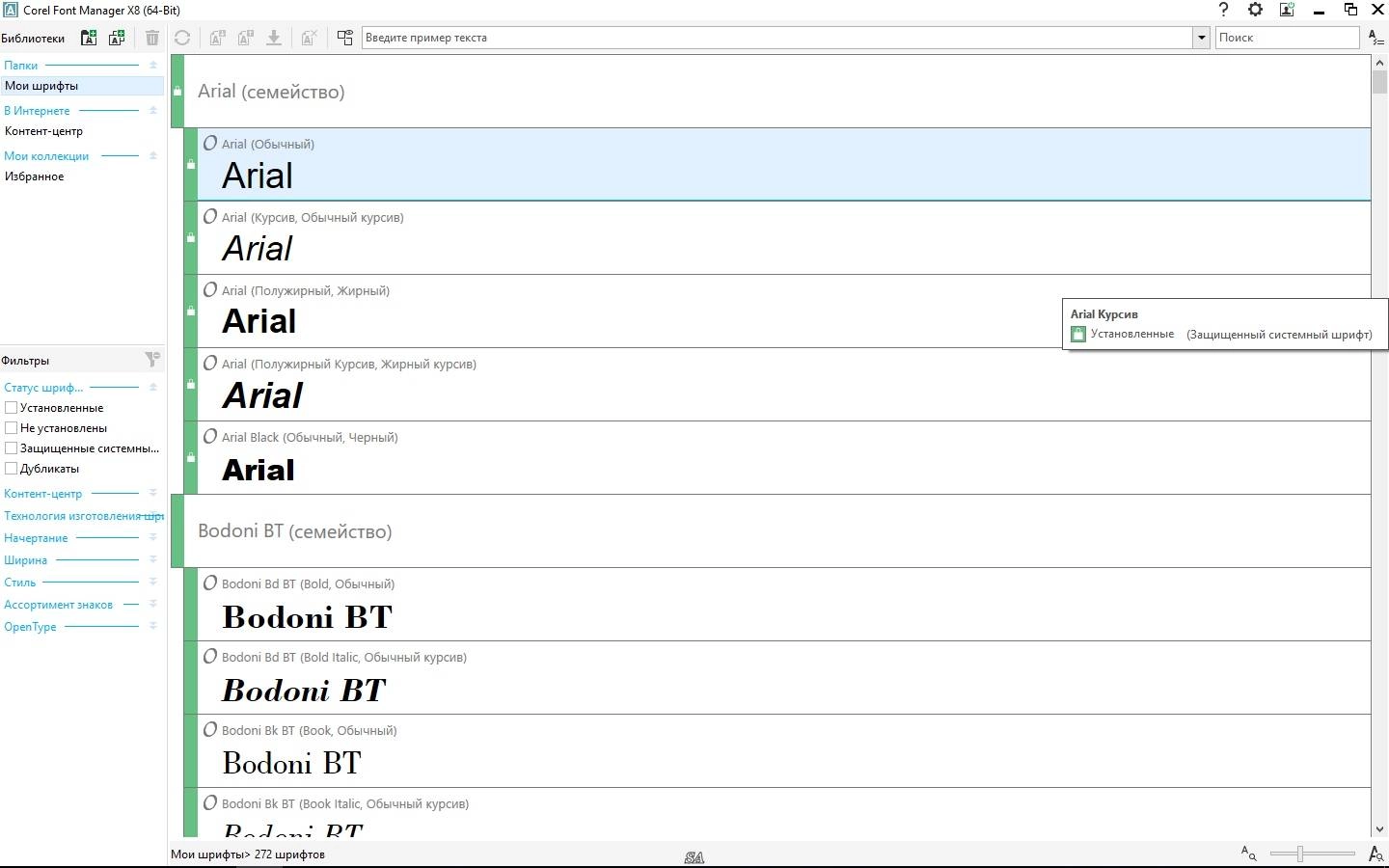Click the clear filters funnel icon
This screenshot has height=868, width=1389.
[152, 360]
